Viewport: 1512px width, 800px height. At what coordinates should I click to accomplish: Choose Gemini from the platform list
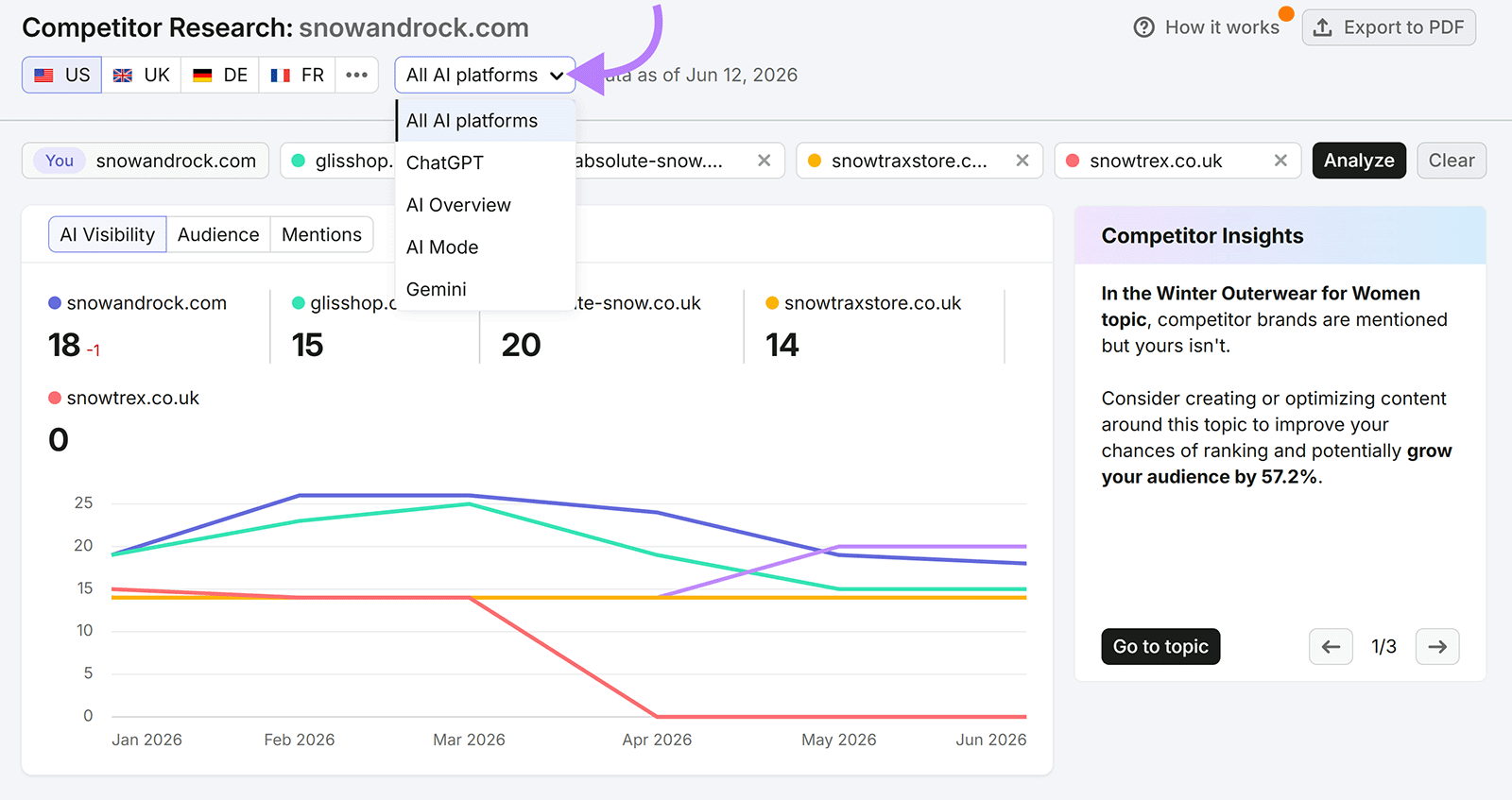tap(486, 289)
